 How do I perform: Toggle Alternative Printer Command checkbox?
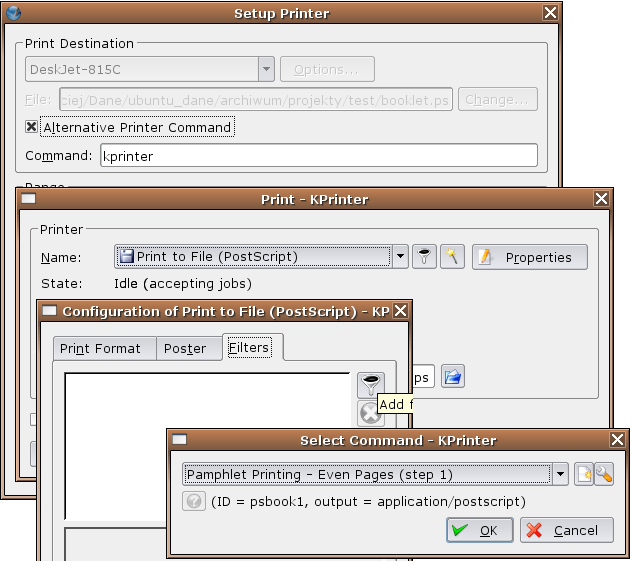(x=31, y=127)
